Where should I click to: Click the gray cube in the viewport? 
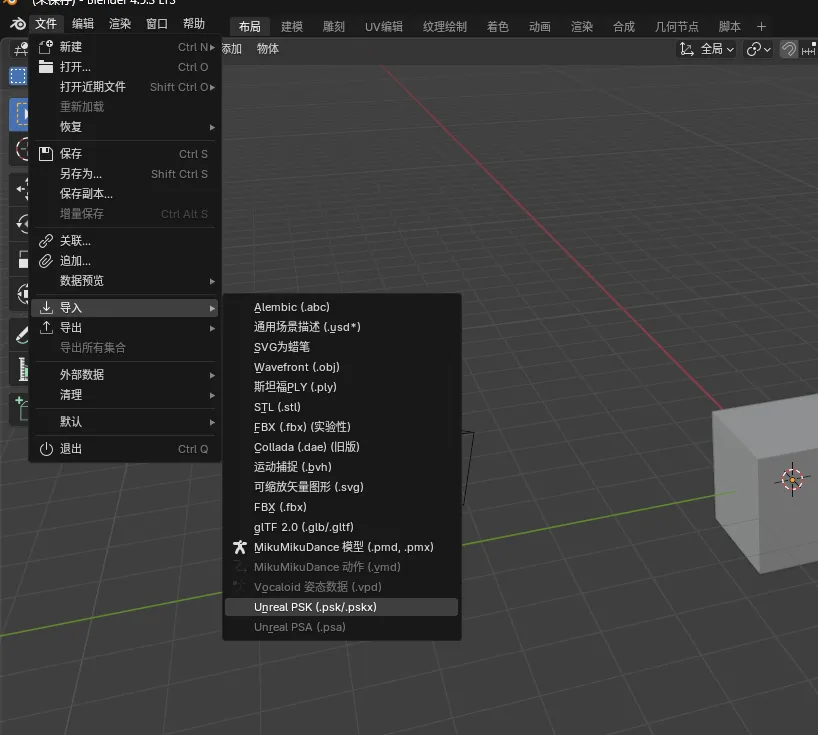point(765,500)
